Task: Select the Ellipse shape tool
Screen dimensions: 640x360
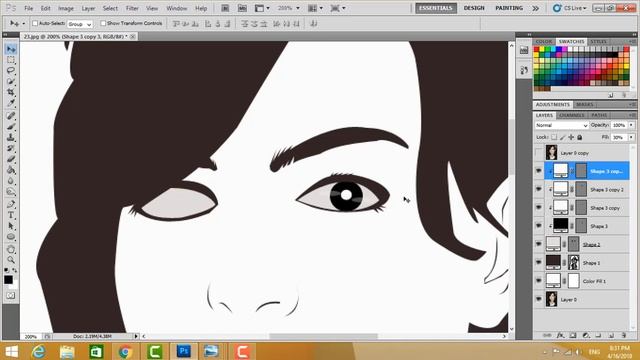Action: pos(11,237)
